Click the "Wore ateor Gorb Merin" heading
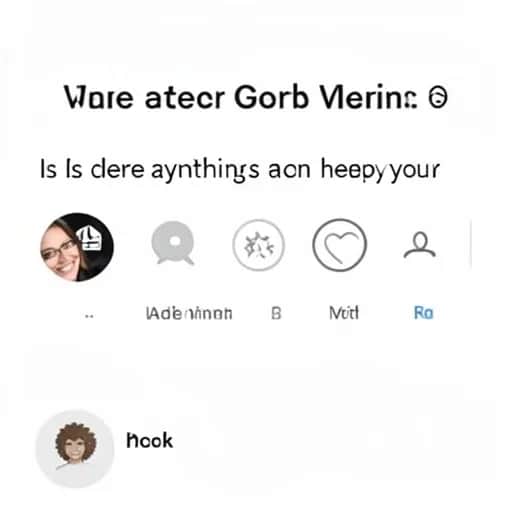512x512 pixels. click(240, 97)
